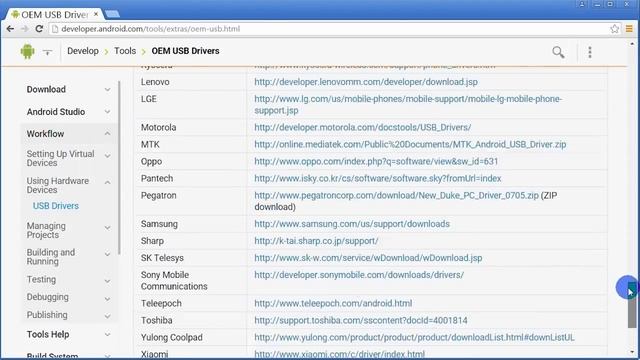Open the Xiaomi driver link

click(x=340, y=354)
